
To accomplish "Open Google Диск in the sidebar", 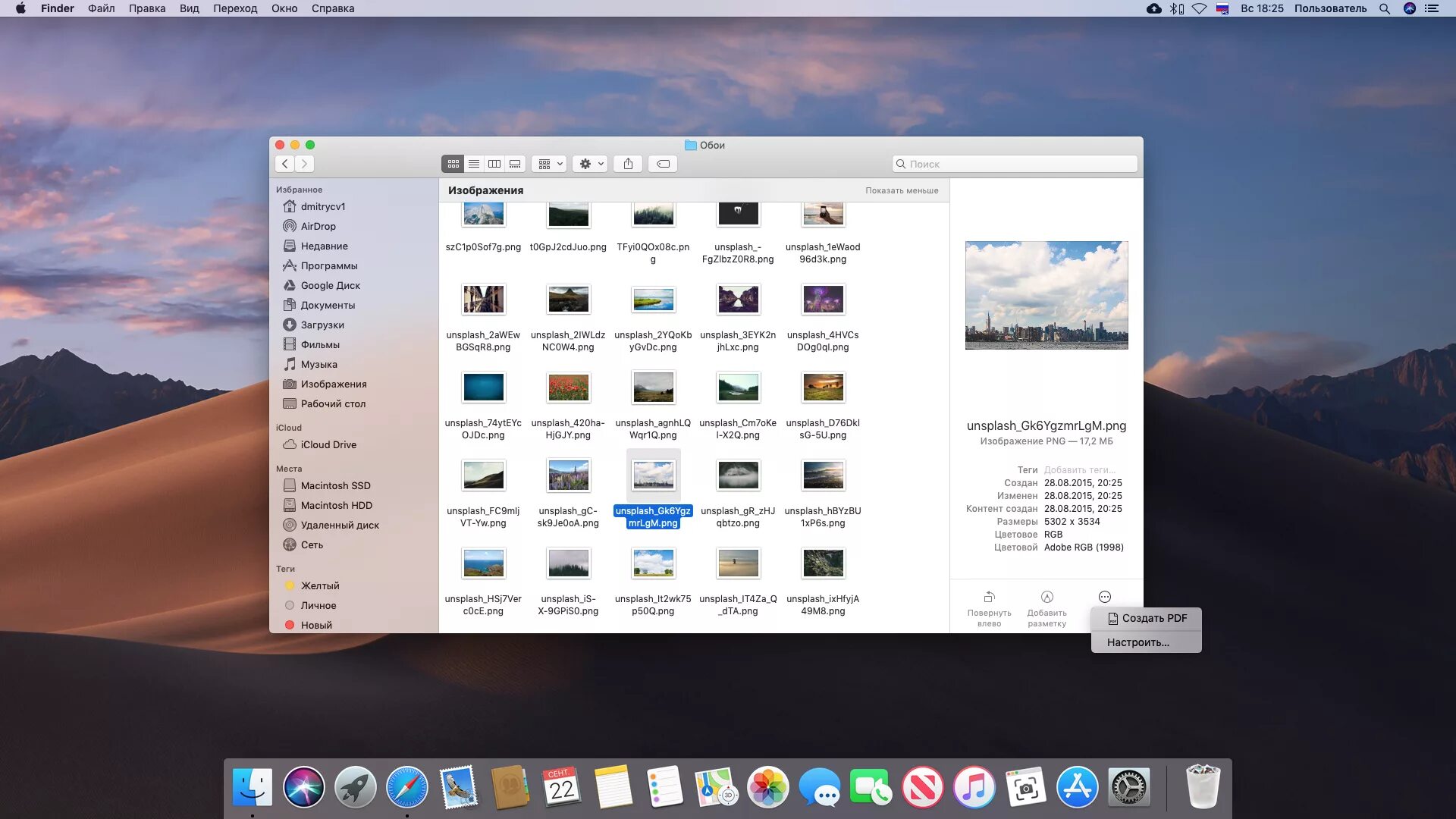I will [330, 285].
